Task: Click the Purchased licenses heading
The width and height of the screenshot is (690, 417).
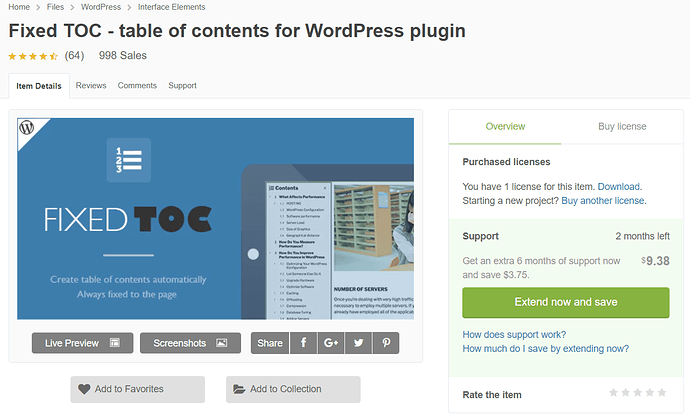Action: [506, 162]
